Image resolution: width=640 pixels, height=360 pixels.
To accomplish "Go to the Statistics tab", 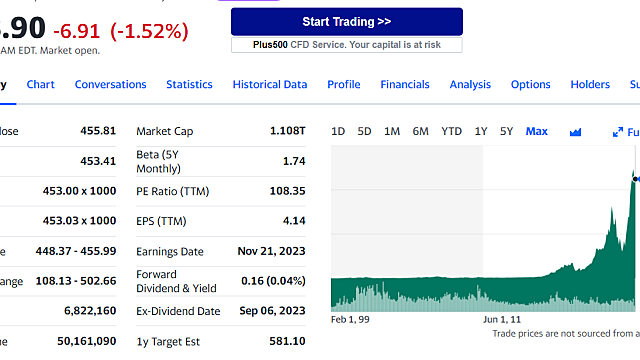I will pos(189,84).
